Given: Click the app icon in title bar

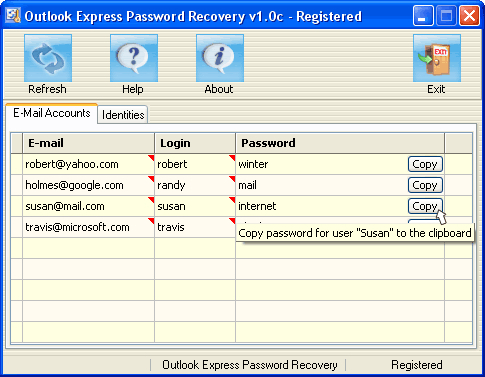Looking at the screenshot, I should (13, 16).
